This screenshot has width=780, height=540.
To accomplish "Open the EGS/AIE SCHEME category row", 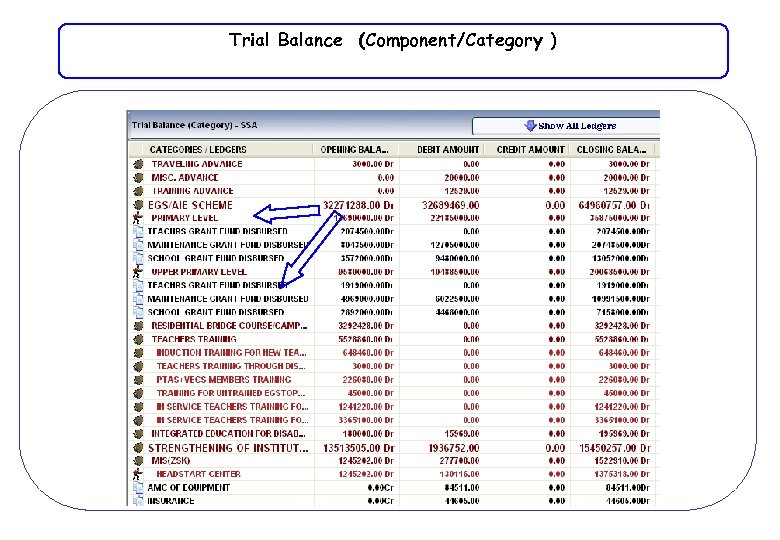I will pyautogui.click(x=191, y=205).
